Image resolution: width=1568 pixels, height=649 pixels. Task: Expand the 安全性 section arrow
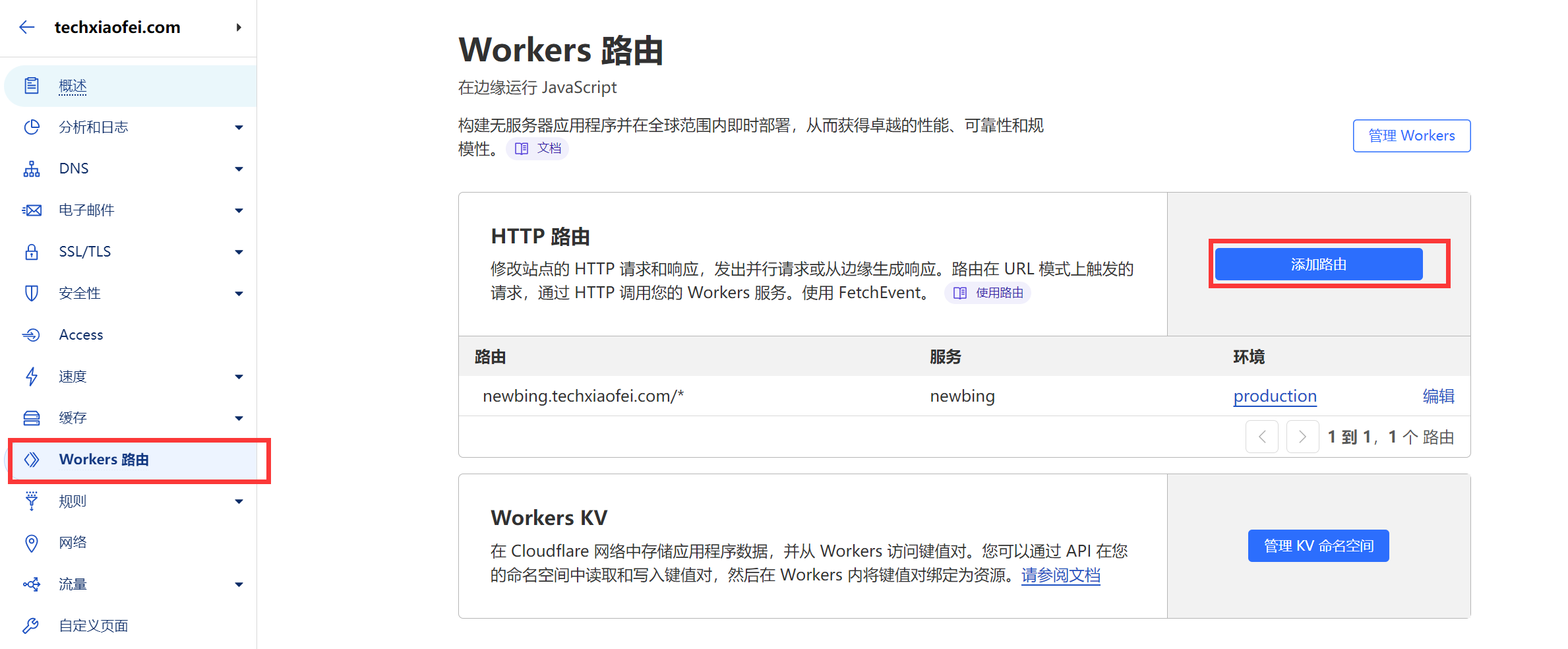pyautogui.click(x=239, y=294)
